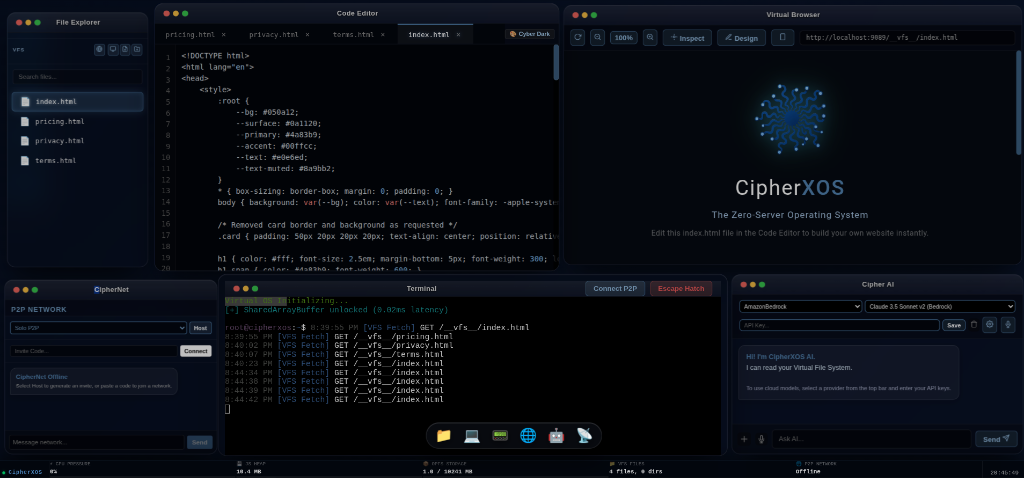The height and width of the screenshot is (478, 1024).
Task: Click the plus attach icon in Cipher AI
Action: [x=744, y=439]
